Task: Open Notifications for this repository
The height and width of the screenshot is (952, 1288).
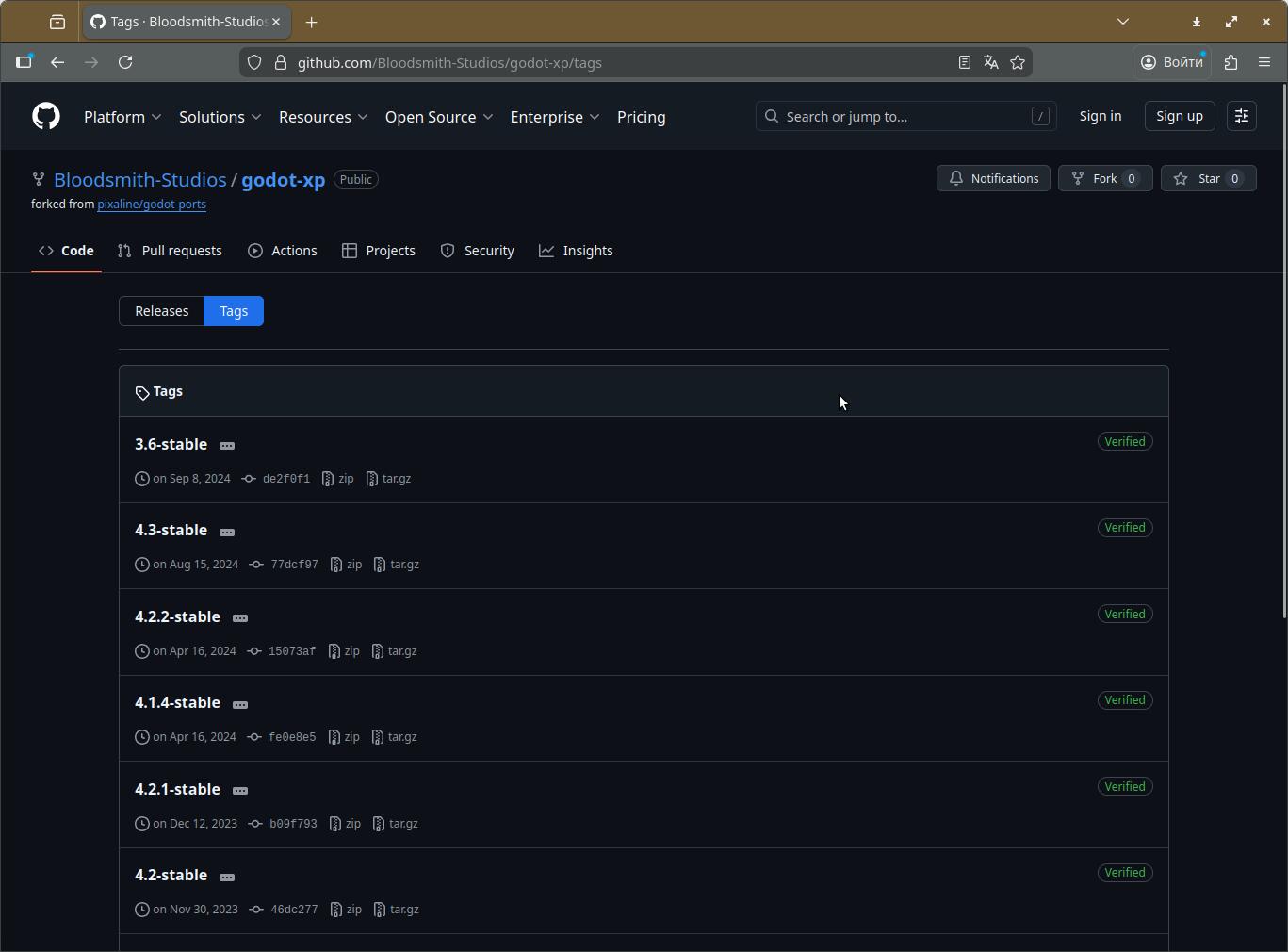Action: click(x=993, y=178)
